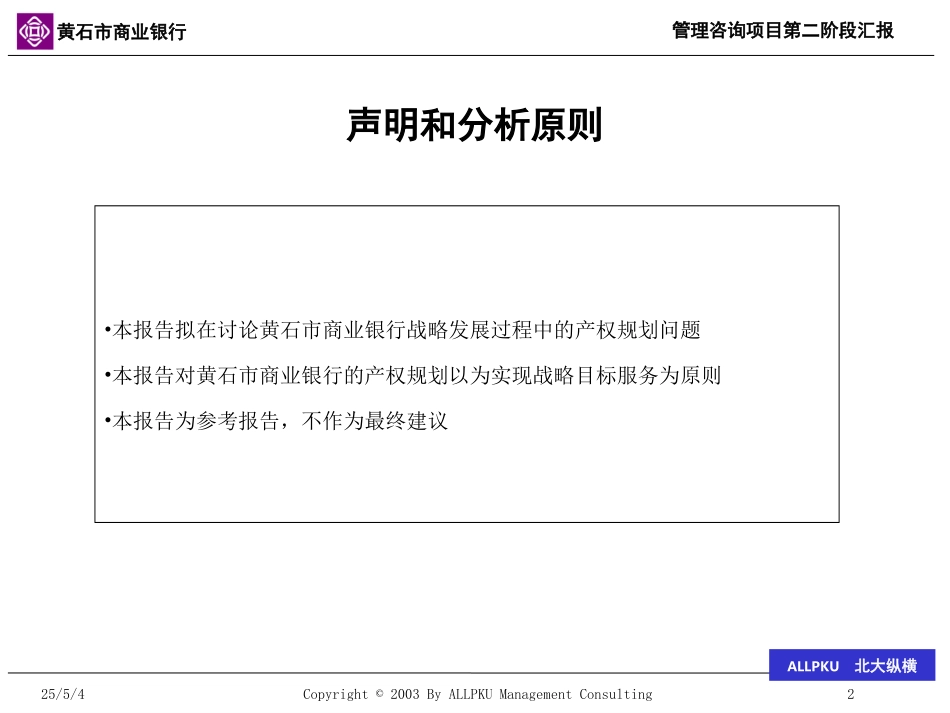Click the date 25/5/4 in footer
The image size is (950, 713).
tap(63, 694)
